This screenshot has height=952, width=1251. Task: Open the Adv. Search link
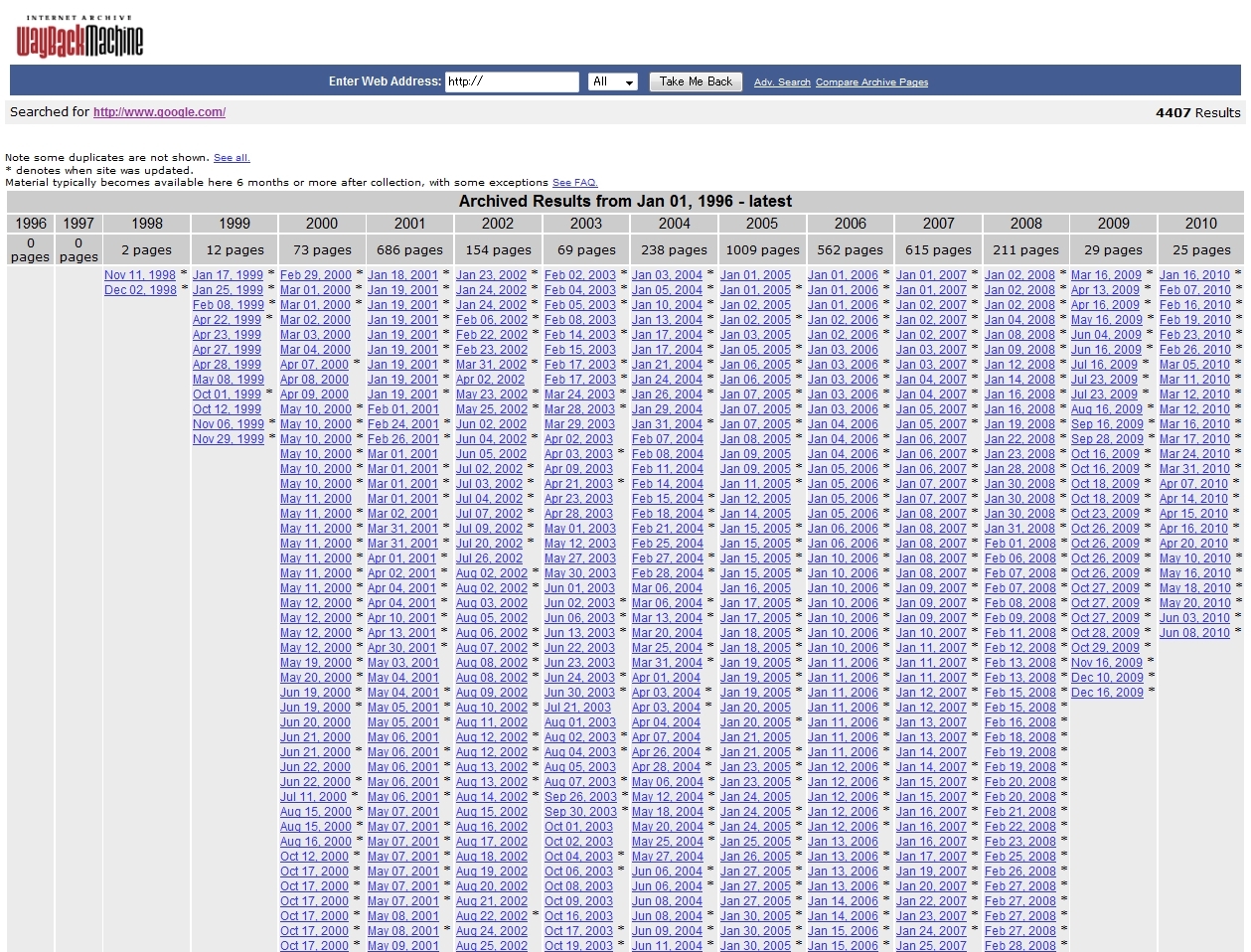pyautogui.click(x=782, y=82)
